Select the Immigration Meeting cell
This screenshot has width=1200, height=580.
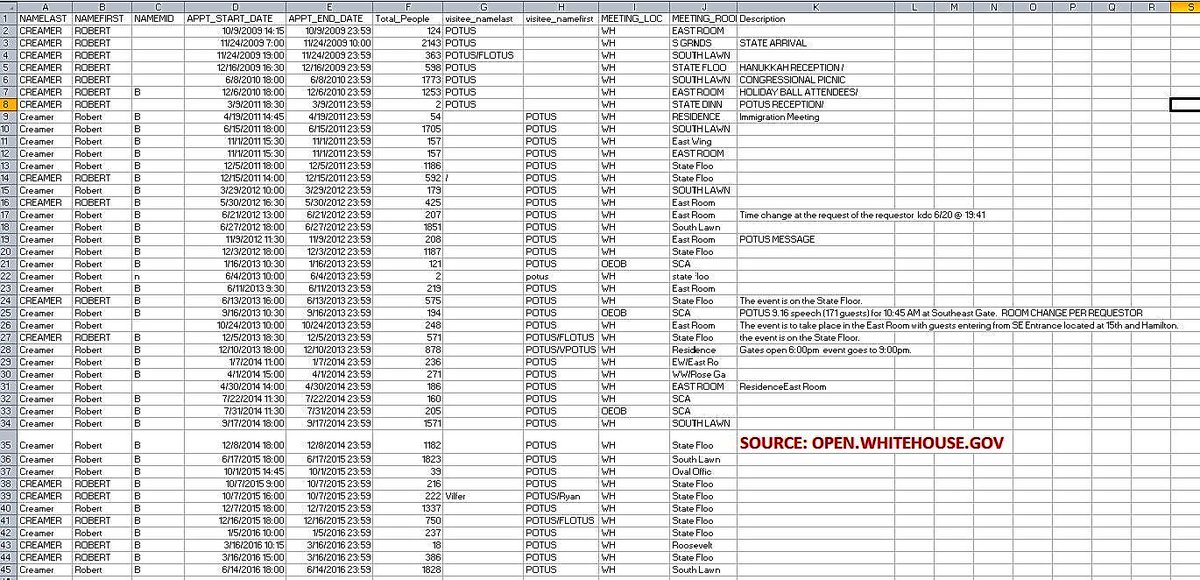[x=815, y=117]
